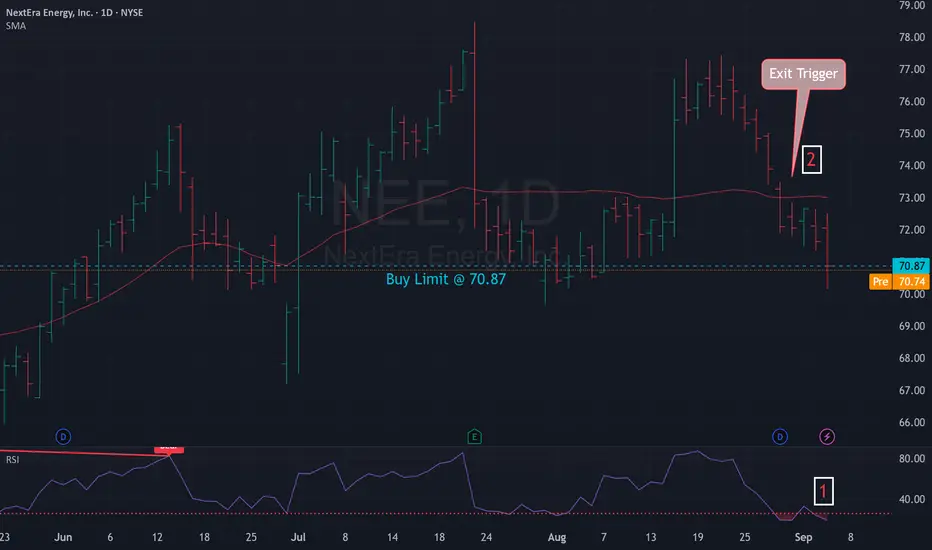The height and width of the screenshot is (550, 932).
Task: Select the SMA indicator label
Action: 16,26
